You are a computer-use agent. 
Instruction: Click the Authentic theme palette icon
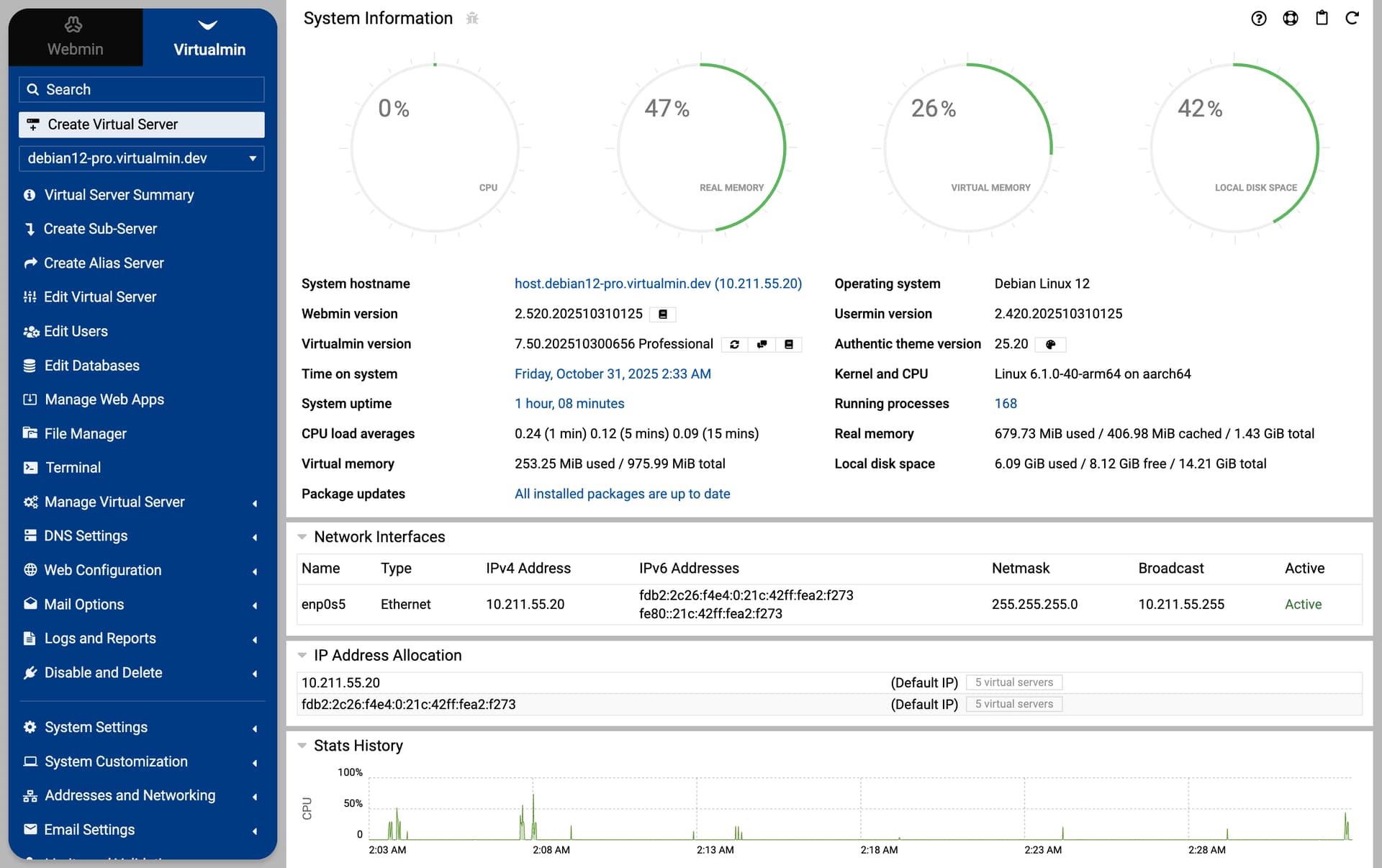[x=1050, y=345]
